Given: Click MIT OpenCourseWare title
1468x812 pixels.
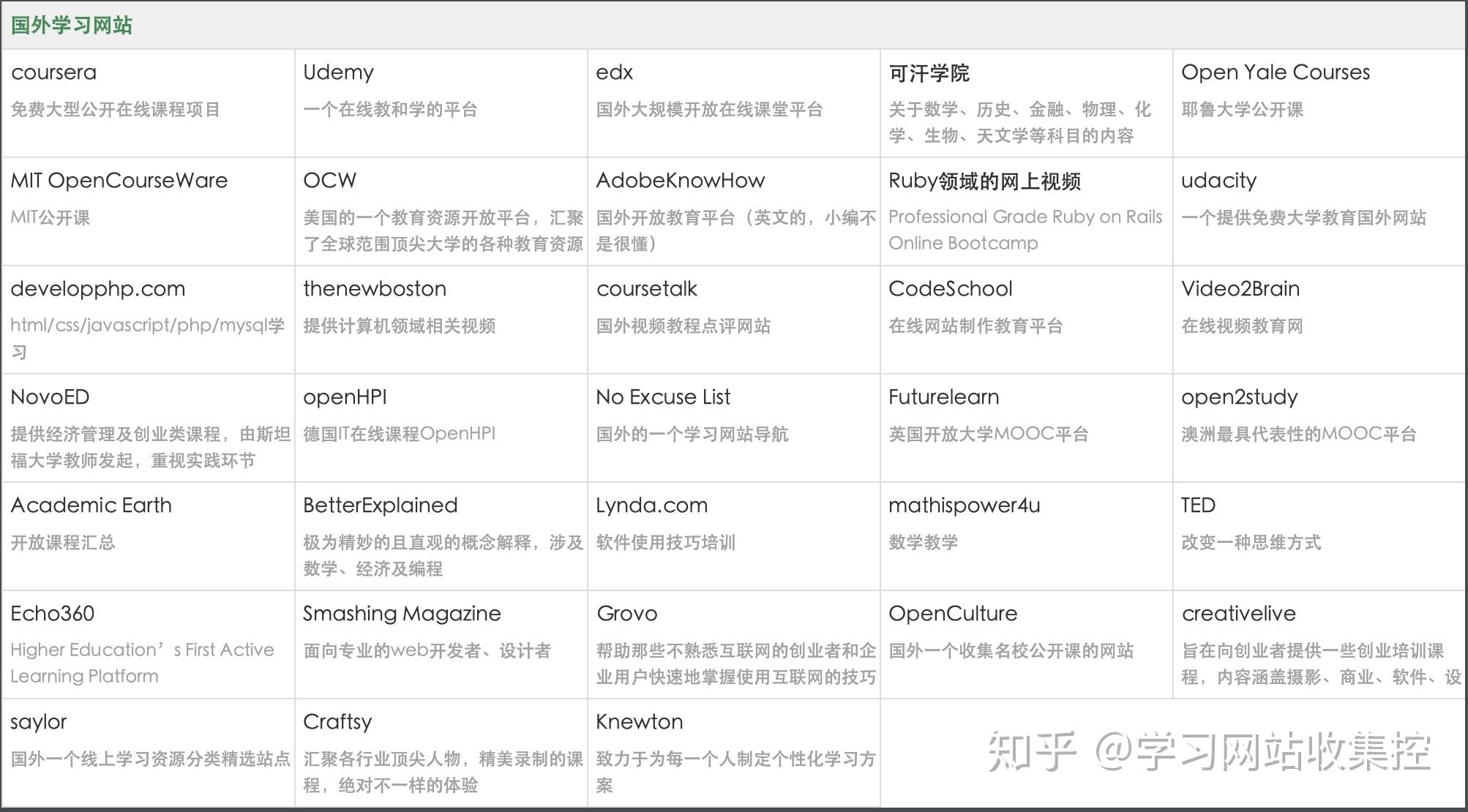Looking at the screenshot, I should [x=119, y=181].
